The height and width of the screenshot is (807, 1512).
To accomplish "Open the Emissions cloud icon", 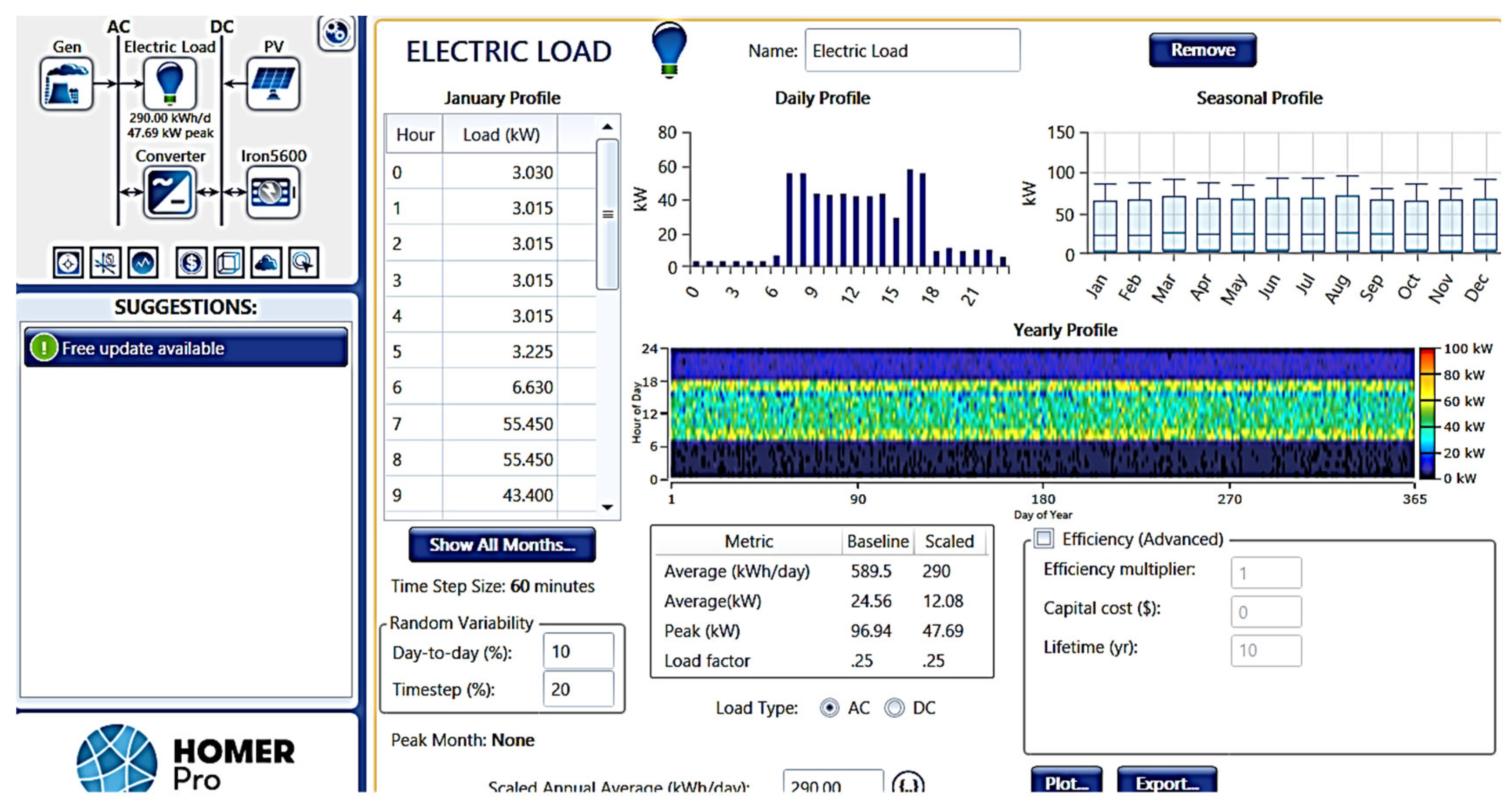I will [x=266, y=263].
